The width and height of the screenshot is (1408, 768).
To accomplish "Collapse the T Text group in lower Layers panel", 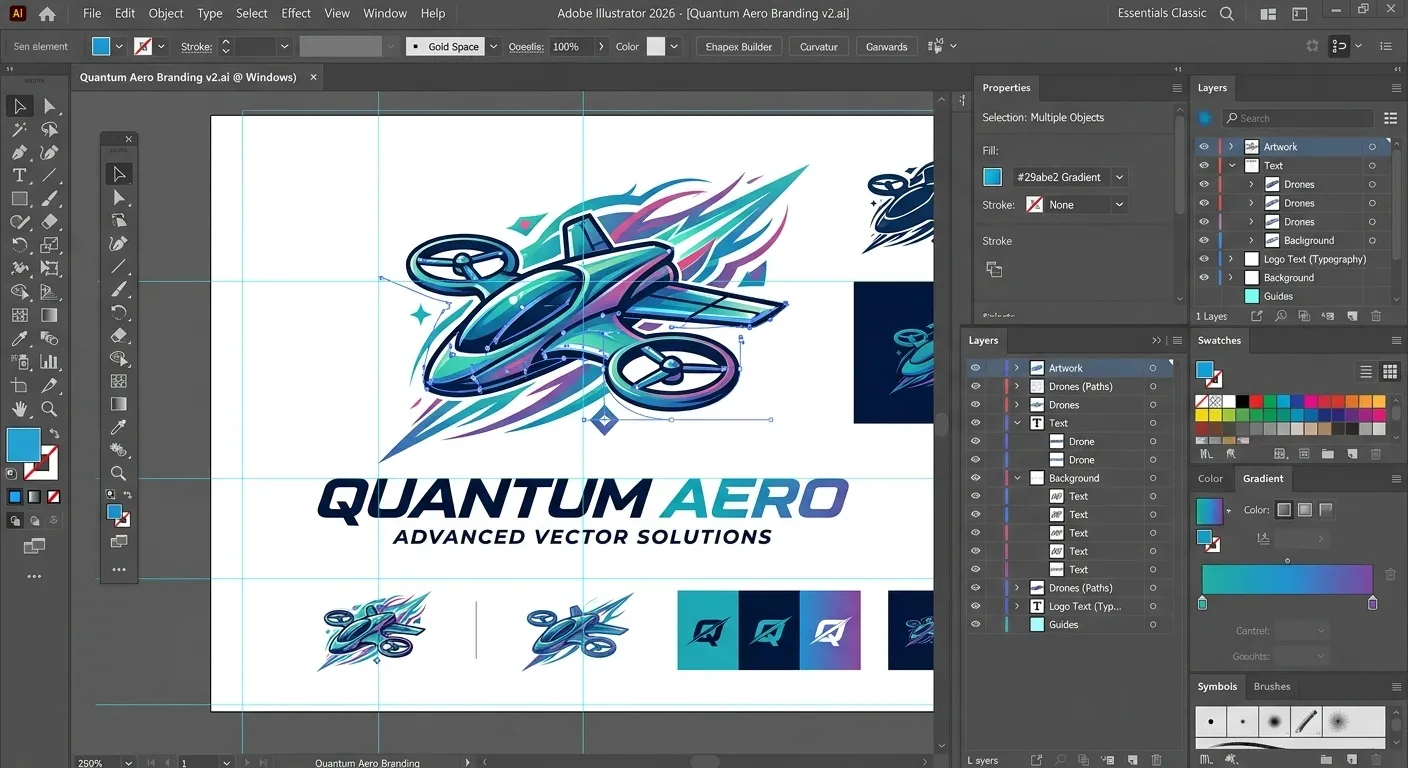I will [1017, 423].
